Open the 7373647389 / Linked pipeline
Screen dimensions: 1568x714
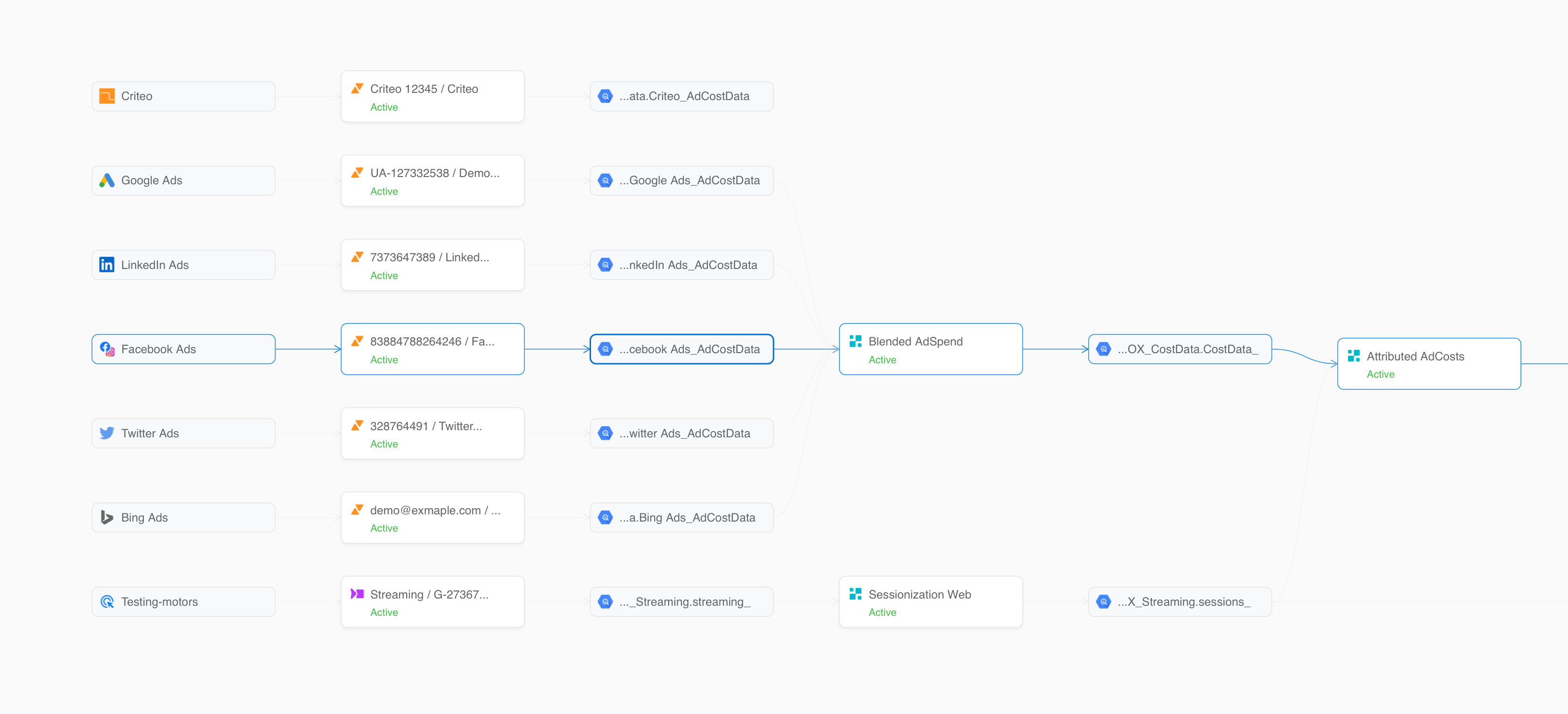coord(432,265)
